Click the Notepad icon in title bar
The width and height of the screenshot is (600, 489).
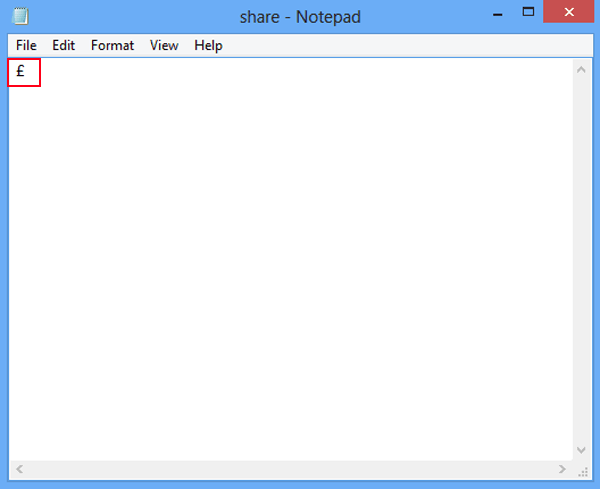point(20,16)
